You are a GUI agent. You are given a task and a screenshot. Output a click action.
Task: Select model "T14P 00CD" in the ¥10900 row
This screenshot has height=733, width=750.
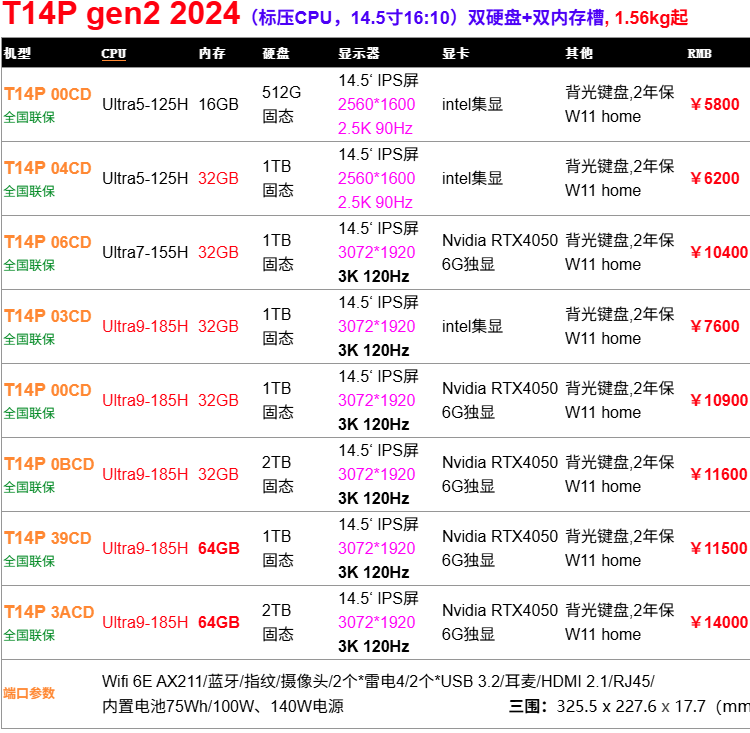[x=47, y=389]
